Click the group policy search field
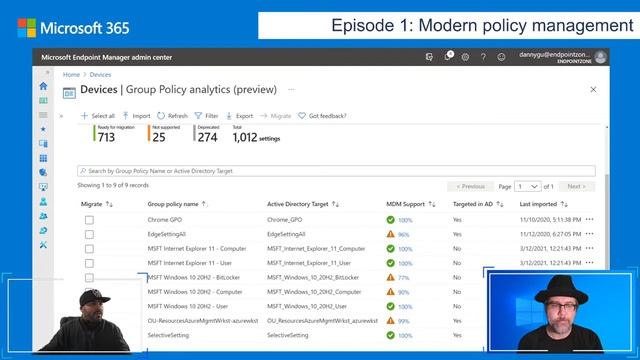 336,171
